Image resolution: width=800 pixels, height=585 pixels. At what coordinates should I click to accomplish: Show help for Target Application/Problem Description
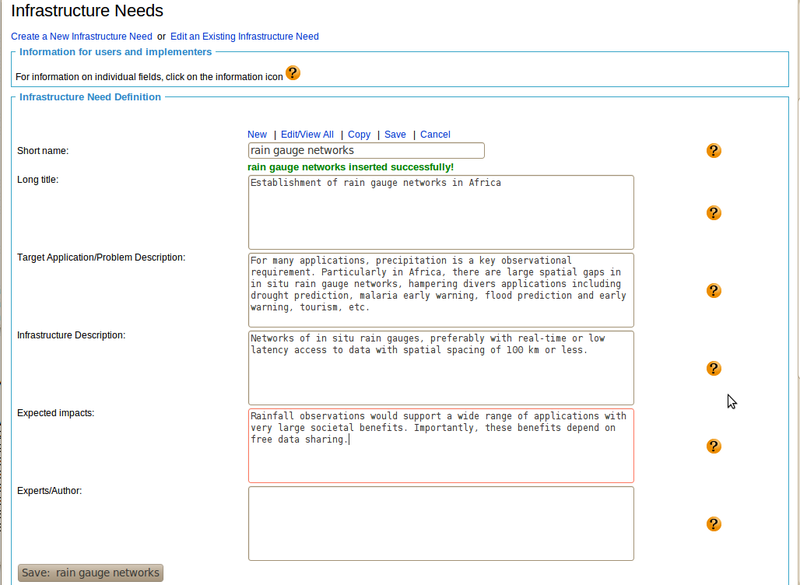[713, 291]
